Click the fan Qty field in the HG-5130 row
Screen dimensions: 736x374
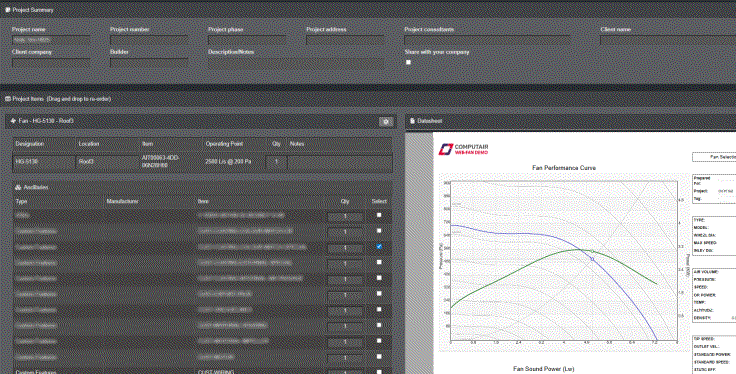(x=276, y=162)
